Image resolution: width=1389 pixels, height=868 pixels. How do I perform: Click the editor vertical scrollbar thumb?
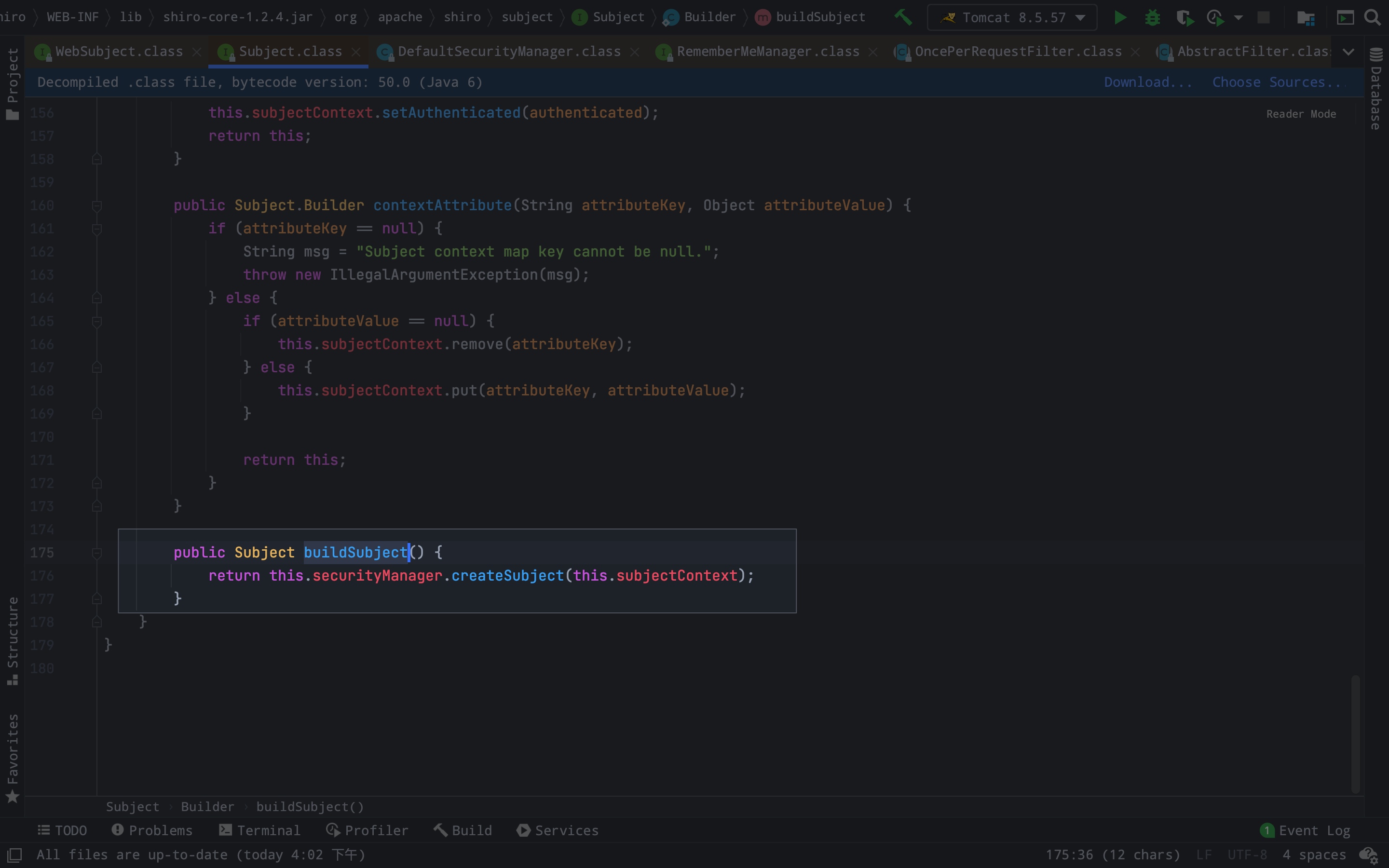pyautogui.click(x=1355, y=733)
